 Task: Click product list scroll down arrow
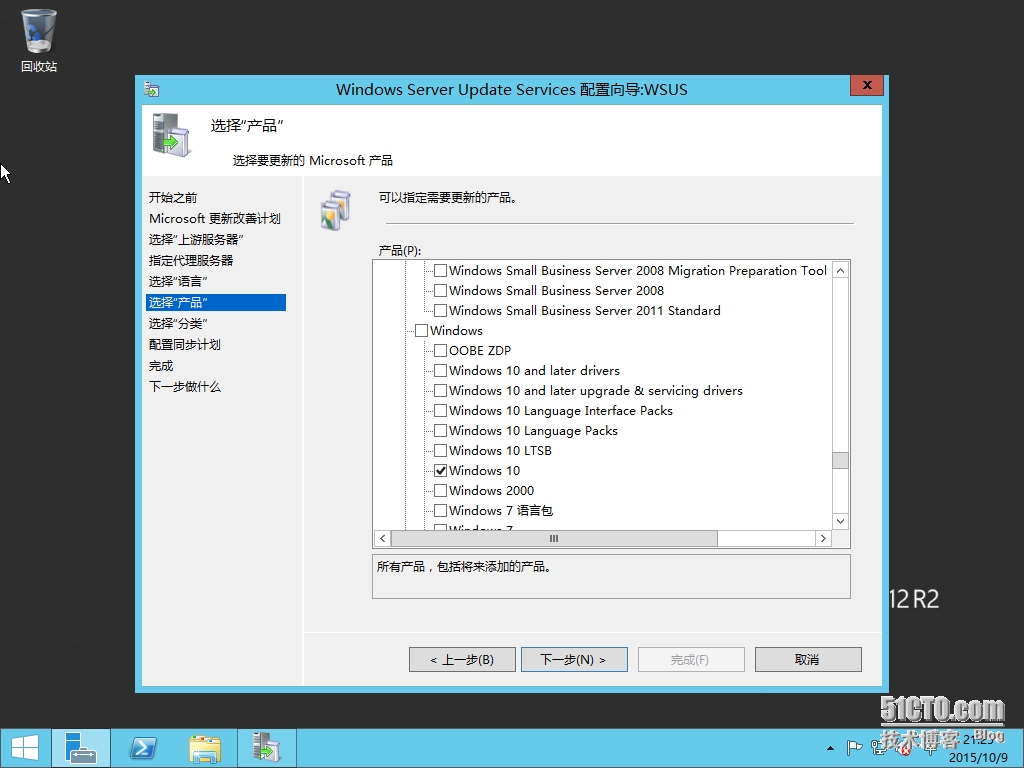[840, 521]
